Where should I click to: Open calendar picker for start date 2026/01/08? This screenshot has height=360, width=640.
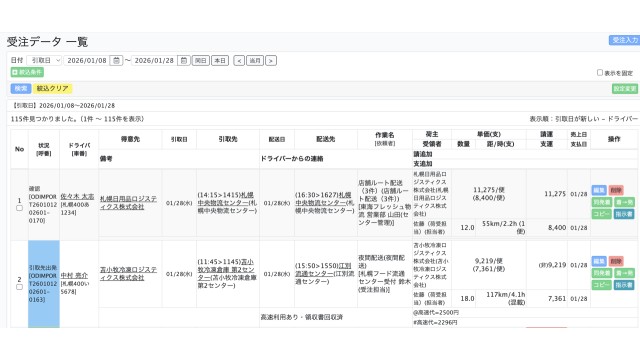coord(116,60)
